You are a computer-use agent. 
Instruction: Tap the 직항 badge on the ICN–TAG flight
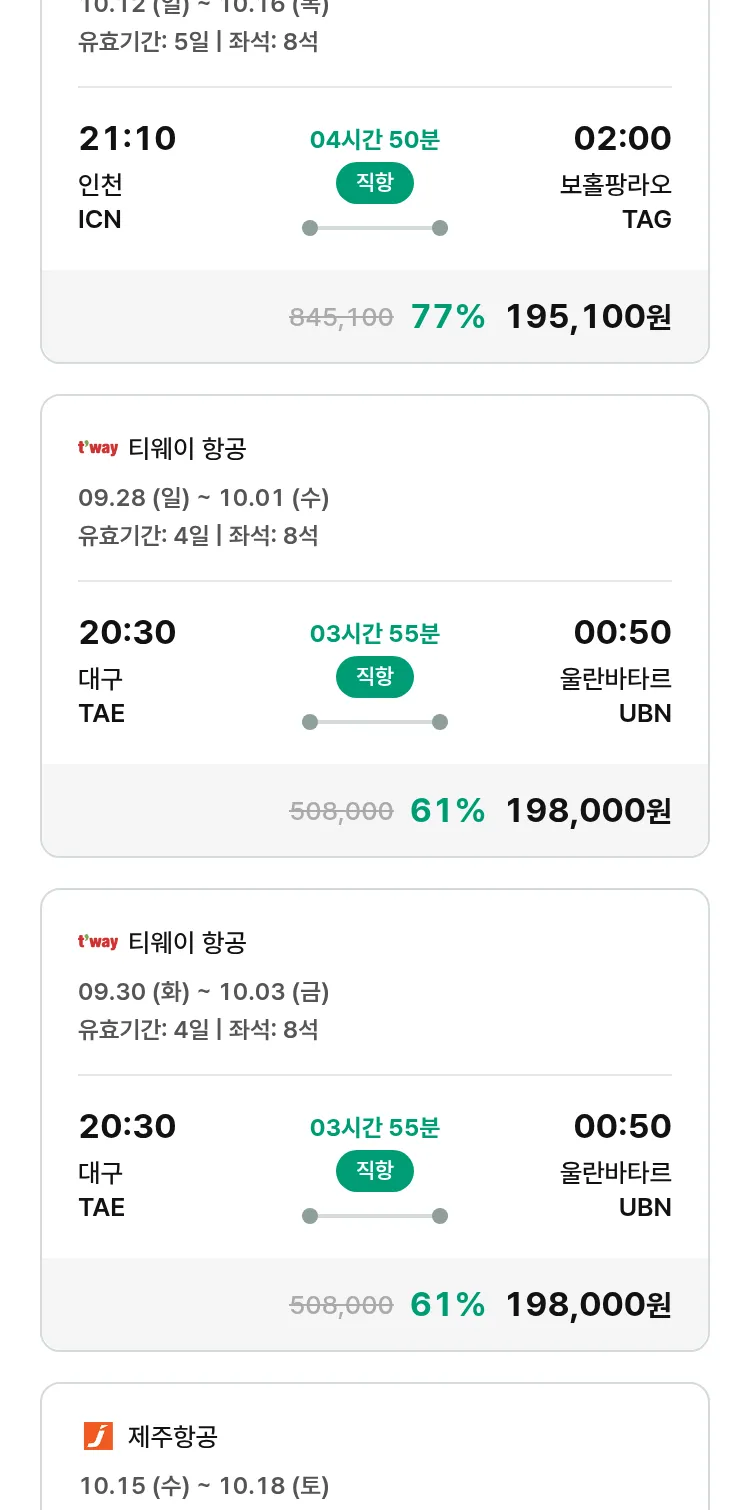click(374, 184)
